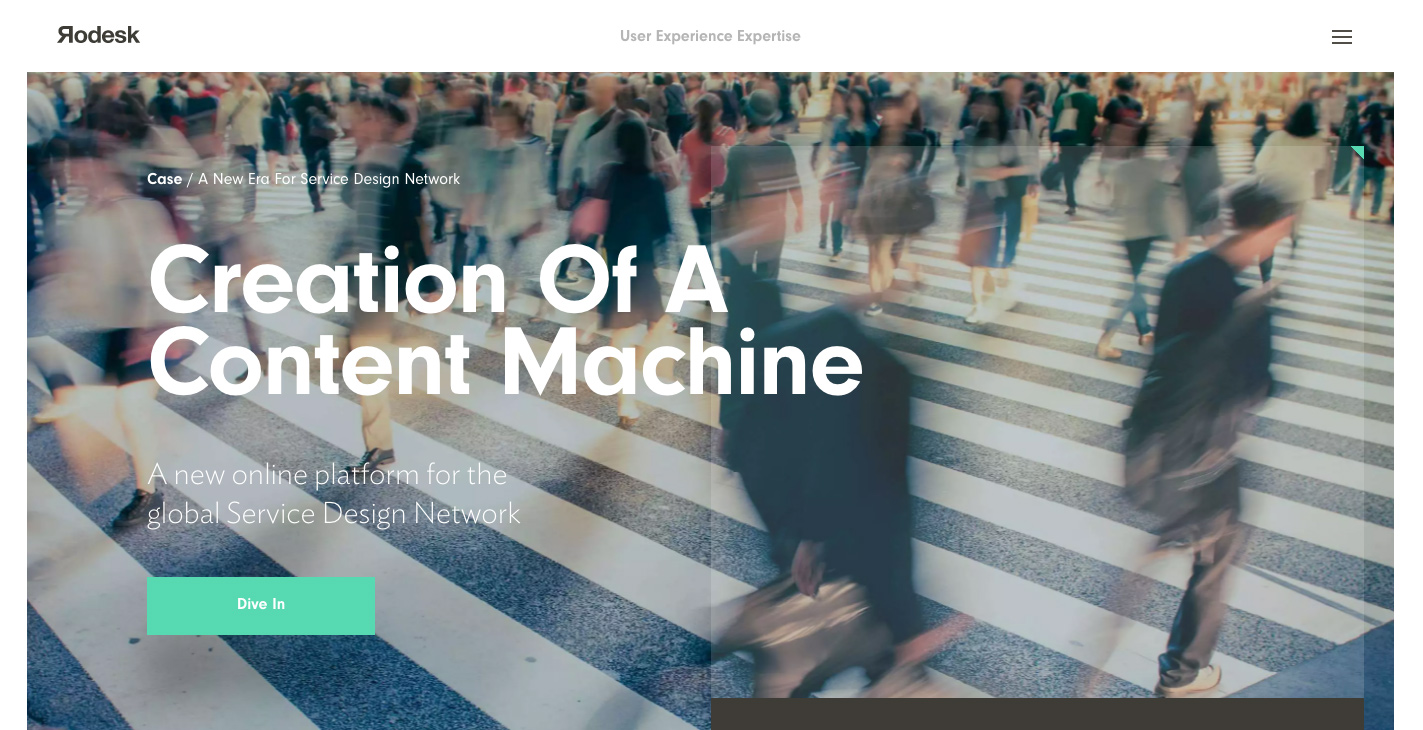1423x730 pixels.
Task: Click the green corner marker on overlay panel
Action: coord(1357,152)
